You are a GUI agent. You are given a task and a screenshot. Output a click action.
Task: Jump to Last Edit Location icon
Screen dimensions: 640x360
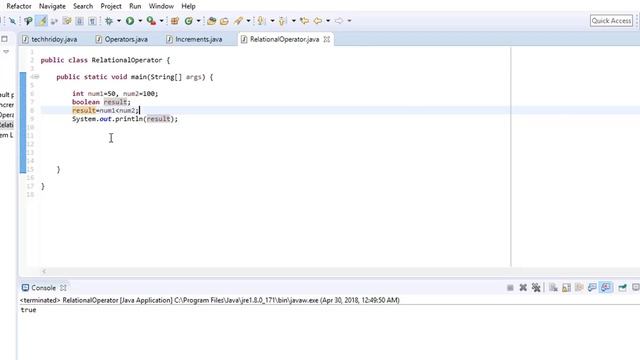click(304, 21)
